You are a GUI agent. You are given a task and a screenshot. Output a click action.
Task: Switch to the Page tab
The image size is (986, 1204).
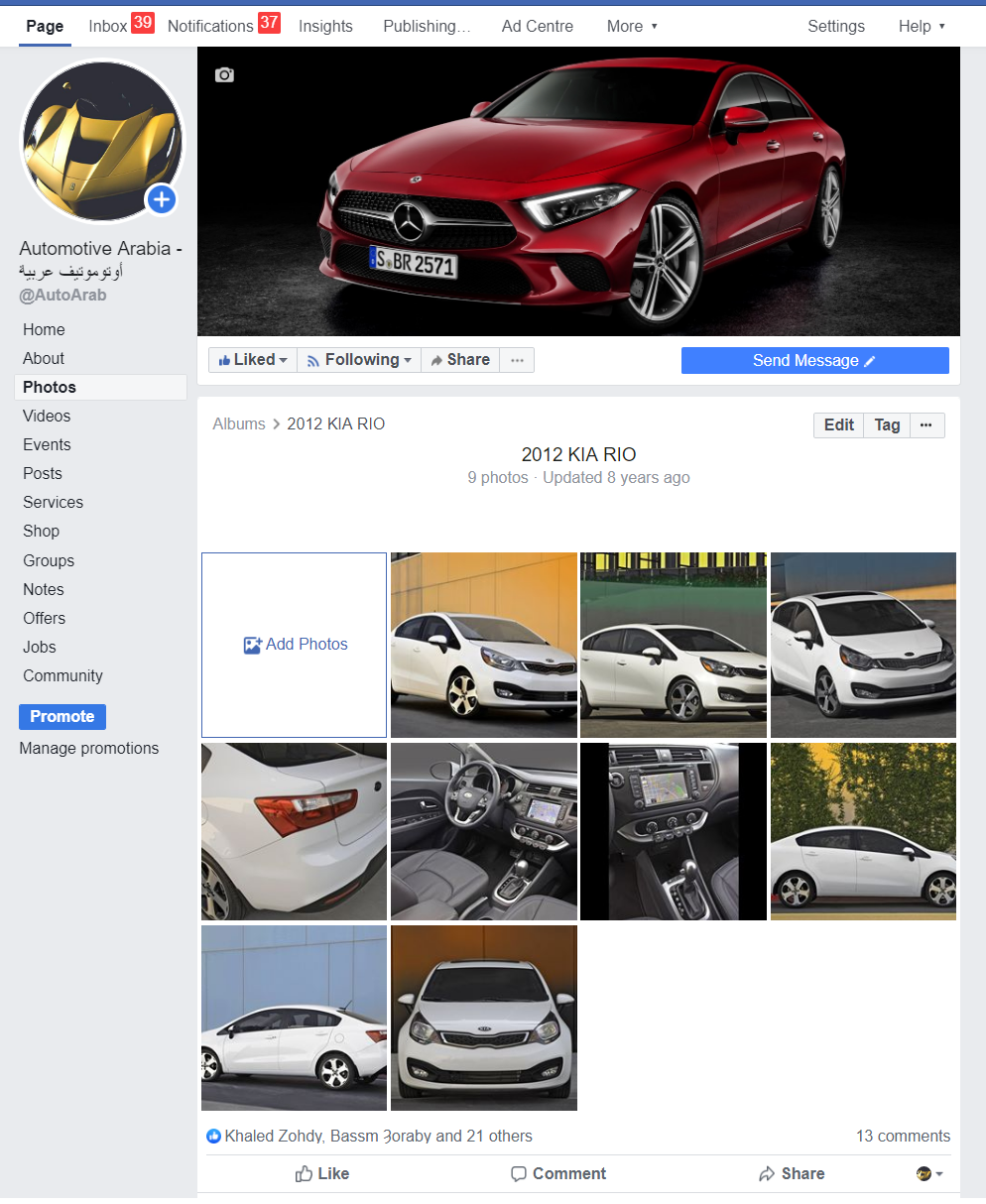(x=45, y=26)
